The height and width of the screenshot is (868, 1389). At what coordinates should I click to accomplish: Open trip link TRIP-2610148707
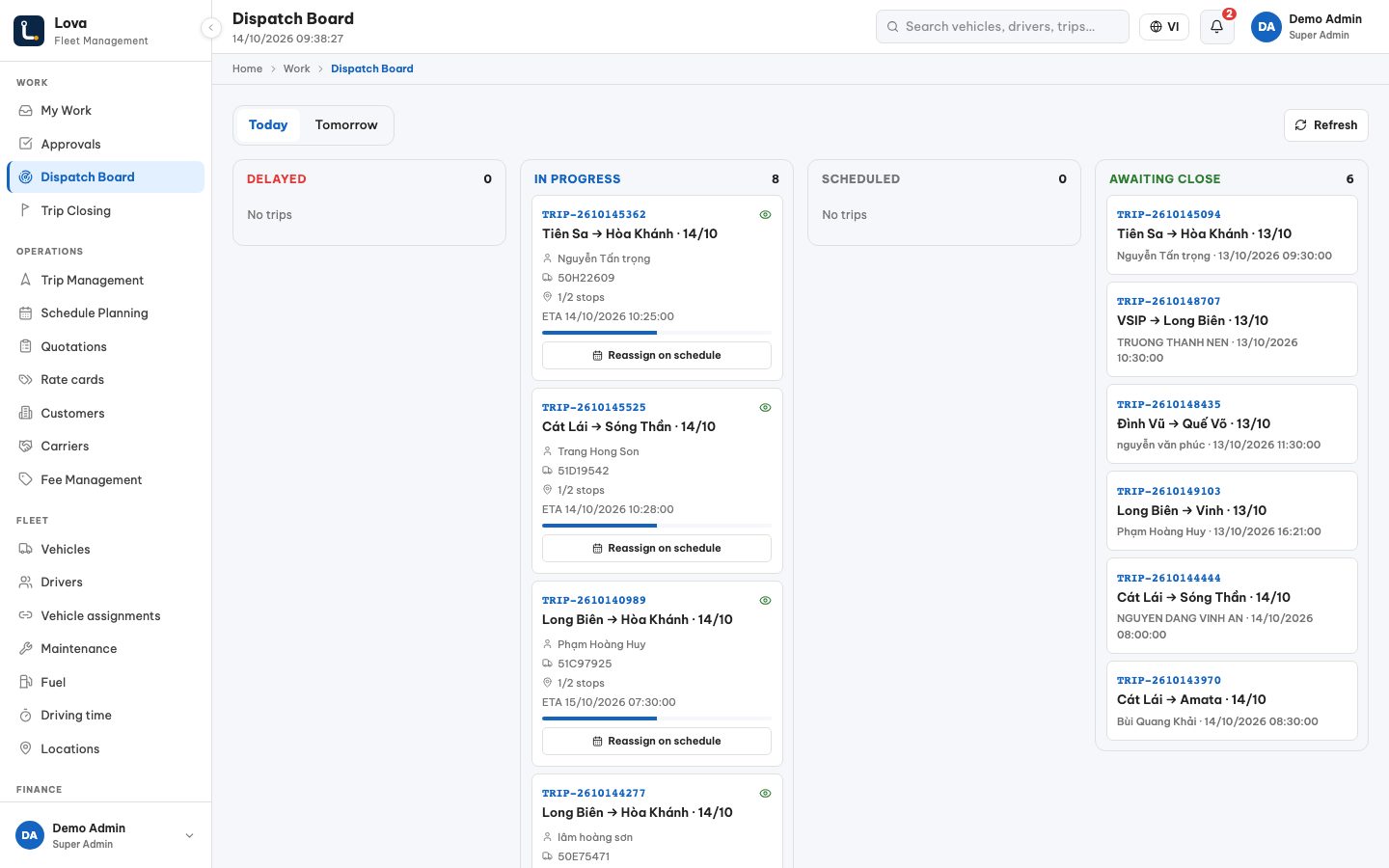pos(1168,301)
